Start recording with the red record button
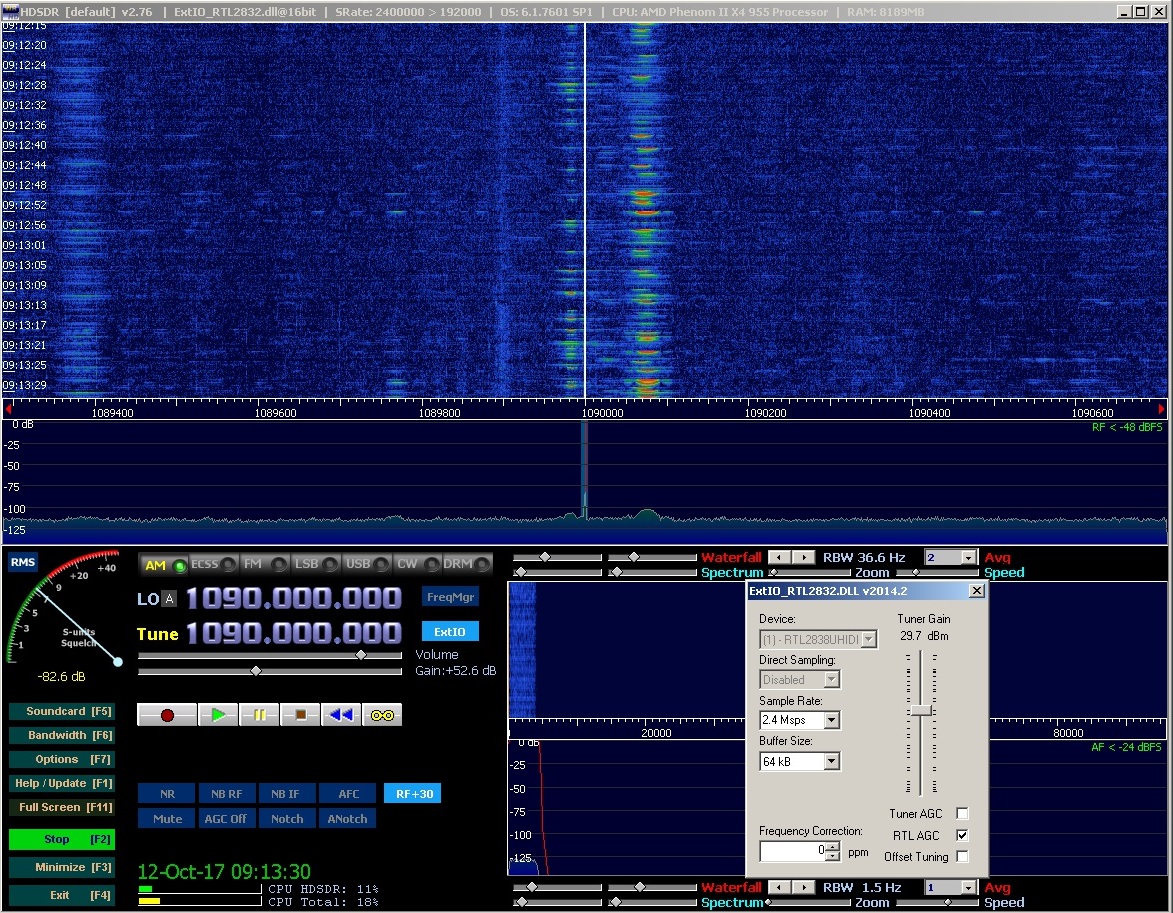The height and width of the screenshot is (913, 1173). pyautogui.click(x=167, y=715)
